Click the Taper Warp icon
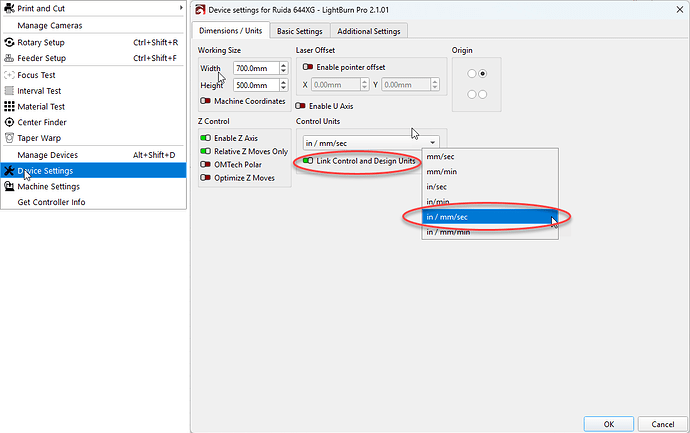Image resolution: width=690 pixels, height=433 pixels. click(9, 138)
